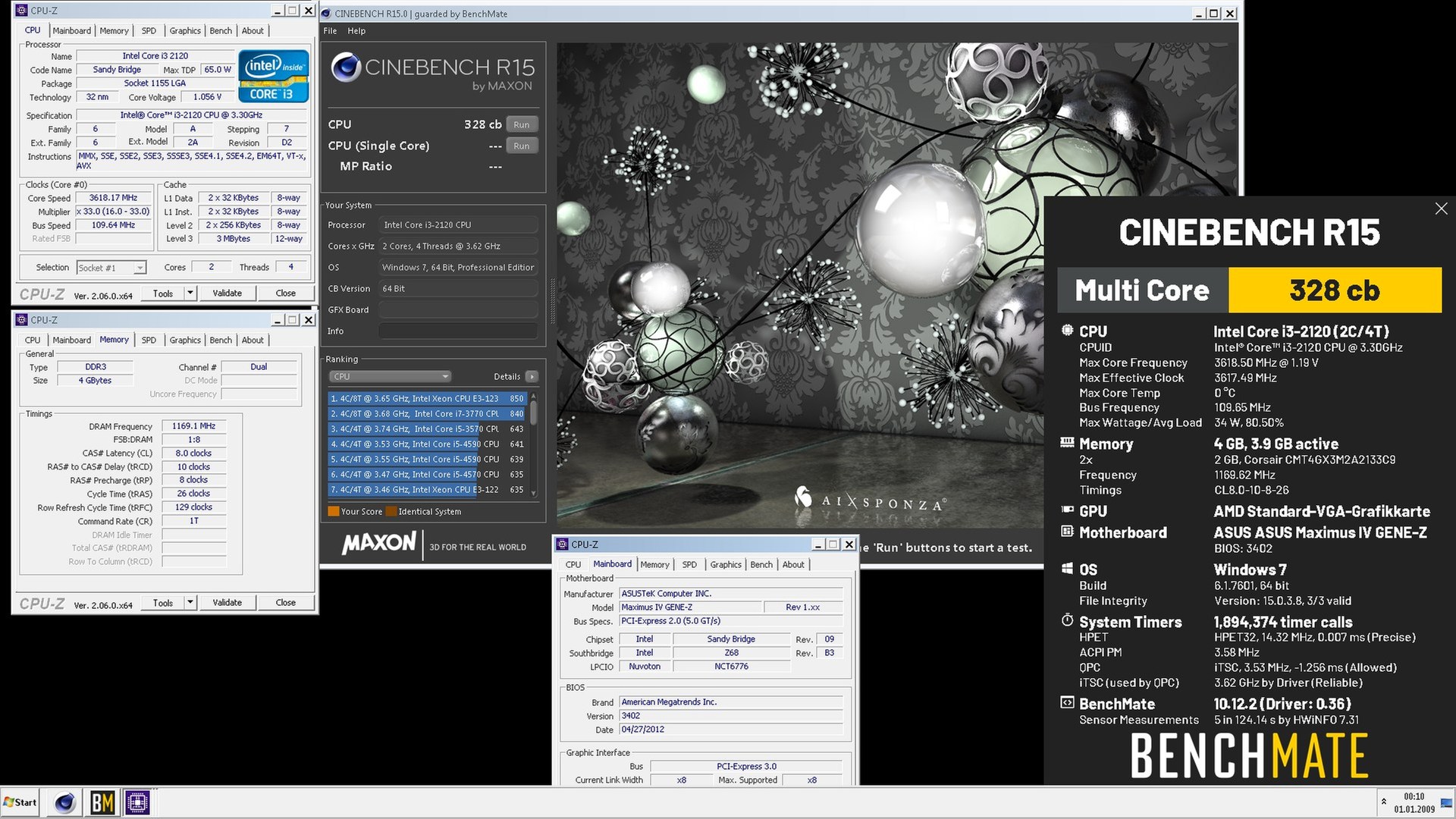Image resolution: width=1456 pixels, height=819 pixels.
Task: Run the CPU Single Core test
Action: tap(521, 146)
